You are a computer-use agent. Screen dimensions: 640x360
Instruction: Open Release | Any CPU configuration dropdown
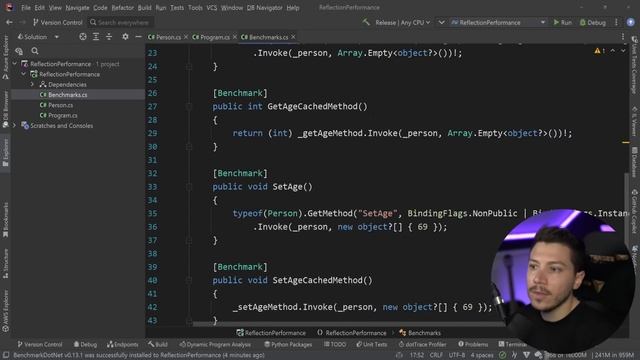403,22
